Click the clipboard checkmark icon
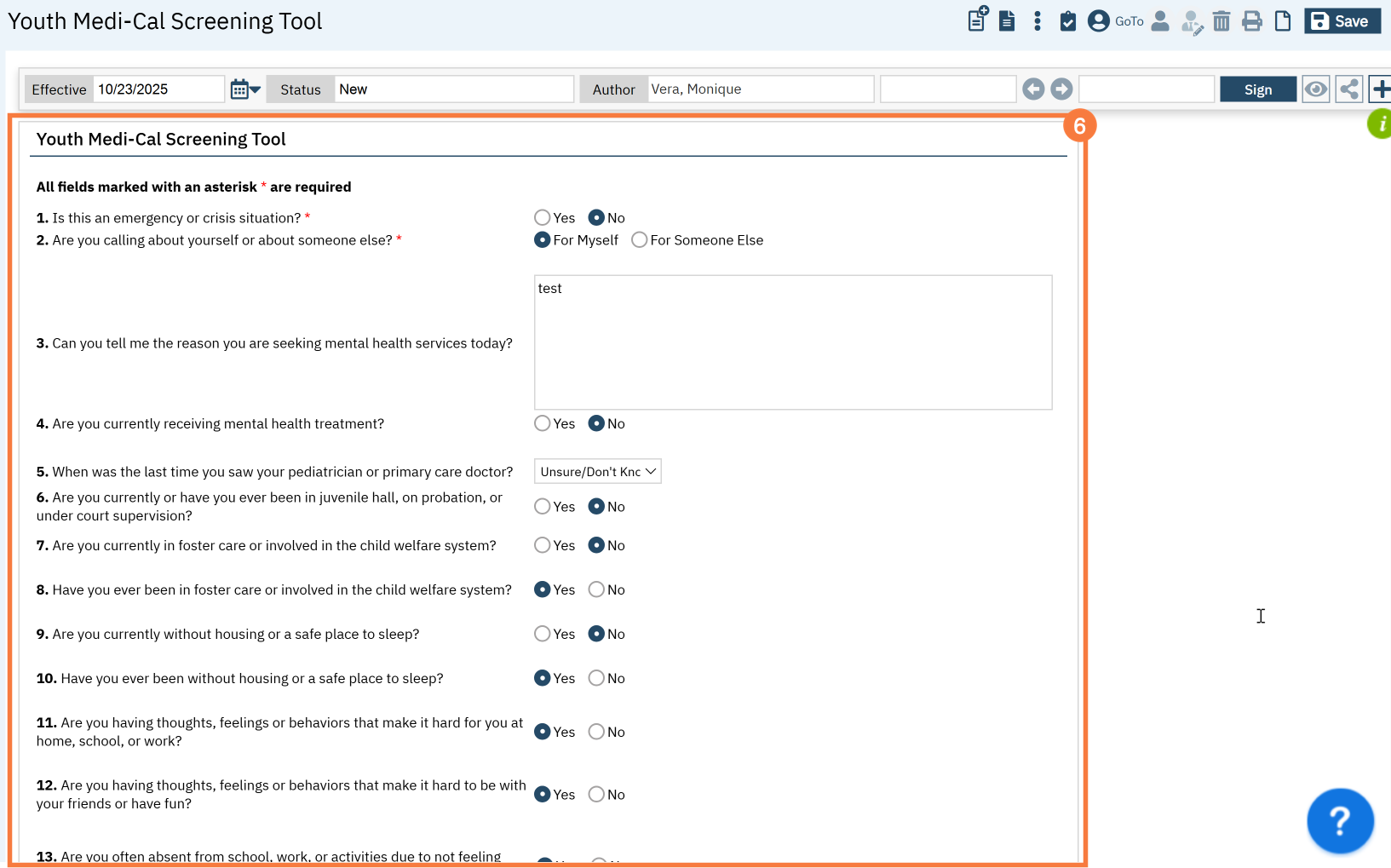This screenshot has width=1391, height=868. point(1067,21)
